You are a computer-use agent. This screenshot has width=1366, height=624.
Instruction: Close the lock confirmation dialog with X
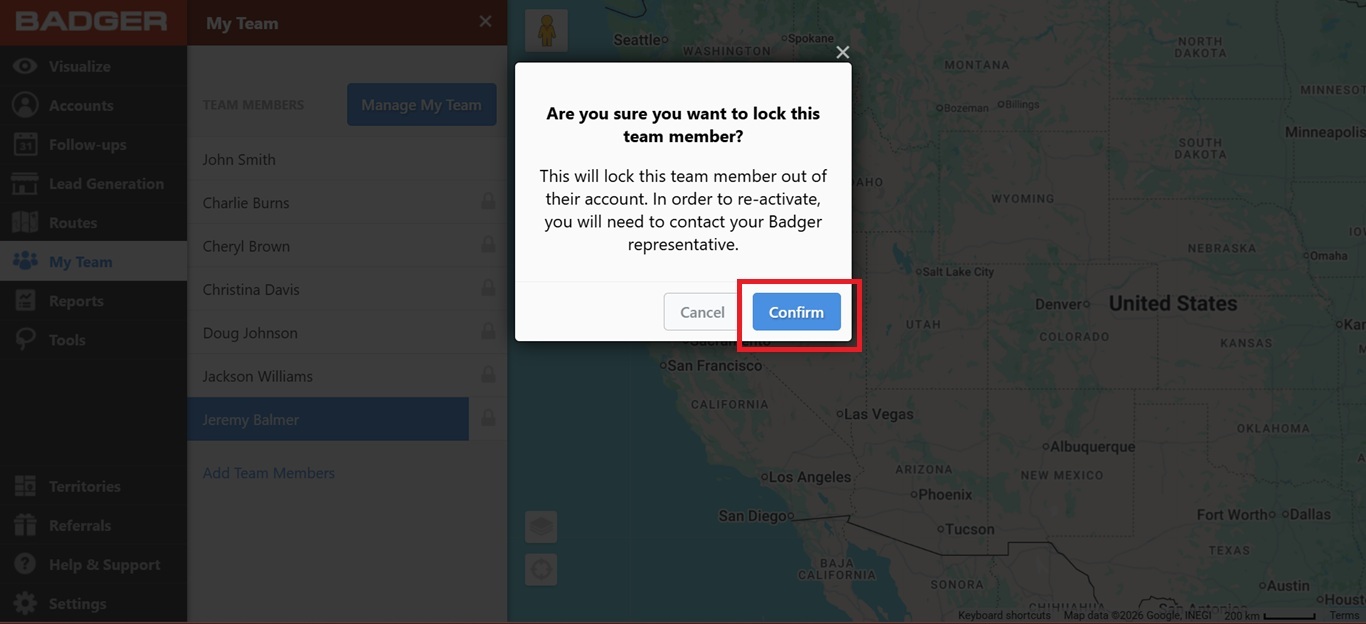coord(843,52)
